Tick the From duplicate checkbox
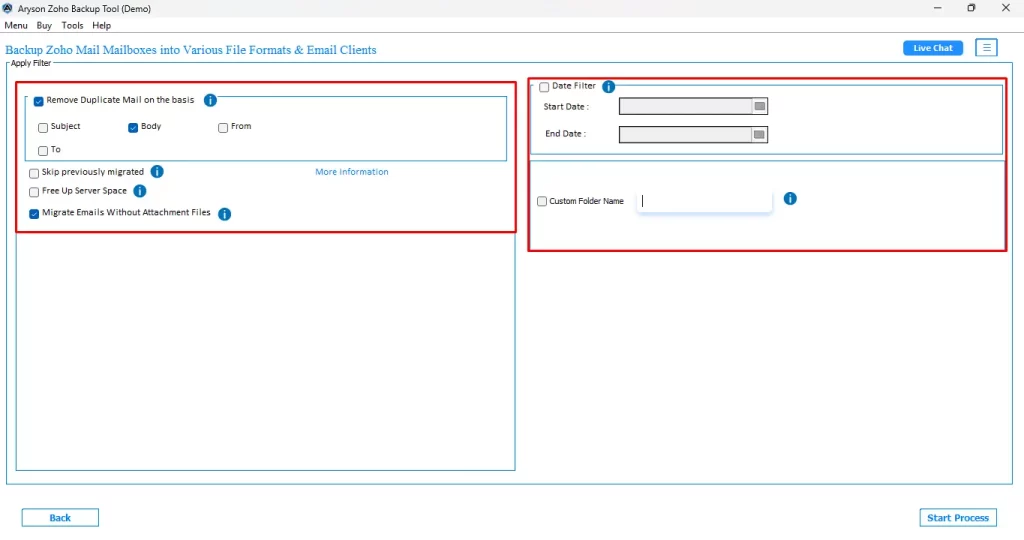The height and width of the screenshot is (540, 1024). point(223,128)
